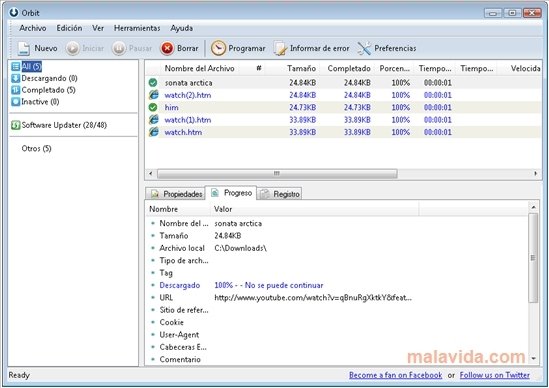Open the Programar clock icon
This screenshot has height=388, width=549.
pos(218,48)
